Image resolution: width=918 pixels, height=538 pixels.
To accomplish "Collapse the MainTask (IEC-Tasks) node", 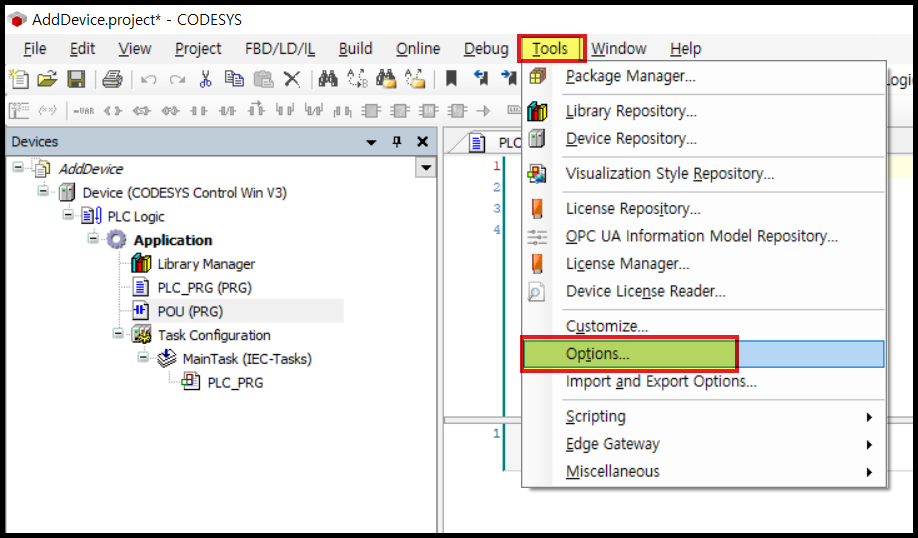I will coord(143,357).
